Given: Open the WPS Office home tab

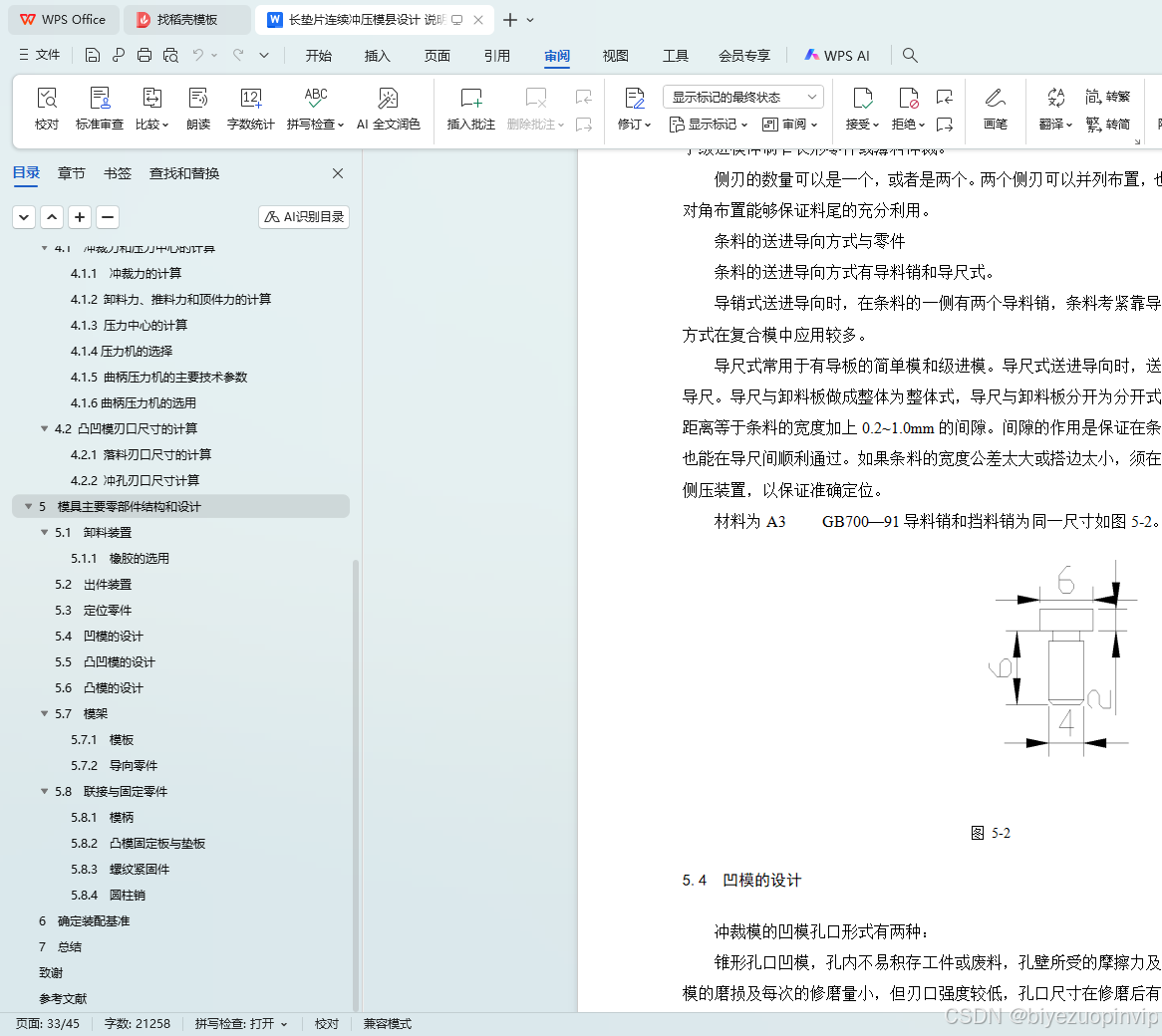Looking at the screenshot, I should [x=63, y=20].
